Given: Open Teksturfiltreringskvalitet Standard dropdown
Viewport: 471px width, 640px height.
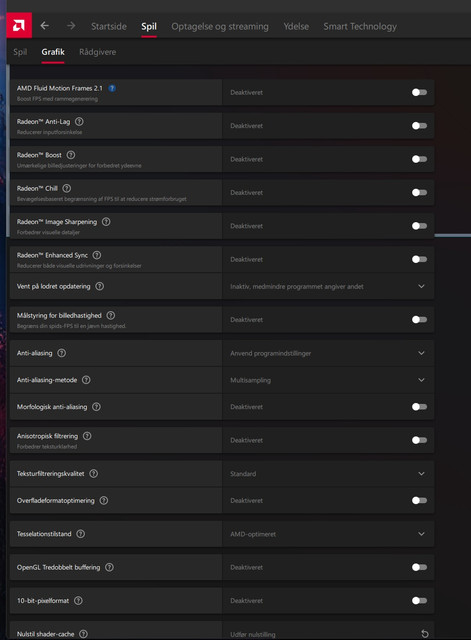Looking at the screenshot, I should pos(328,473).
